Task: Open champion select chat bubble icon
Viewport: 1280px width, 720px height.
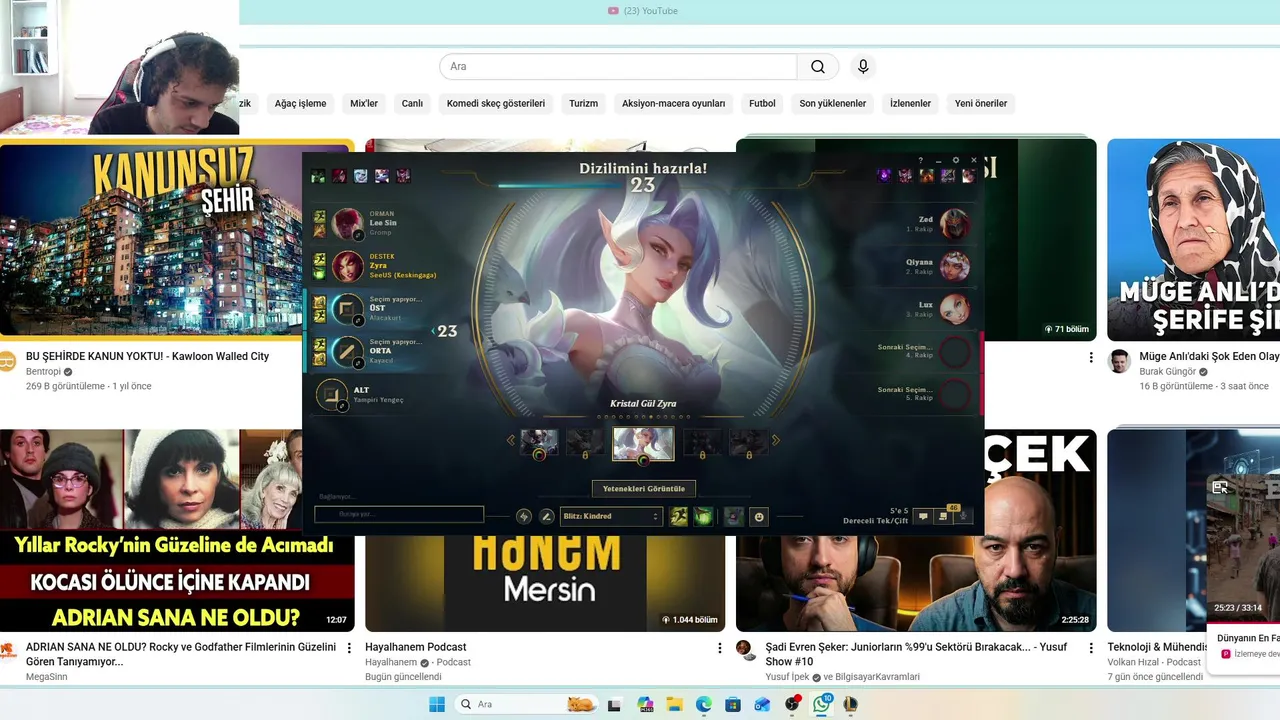Action: [923, 516]
